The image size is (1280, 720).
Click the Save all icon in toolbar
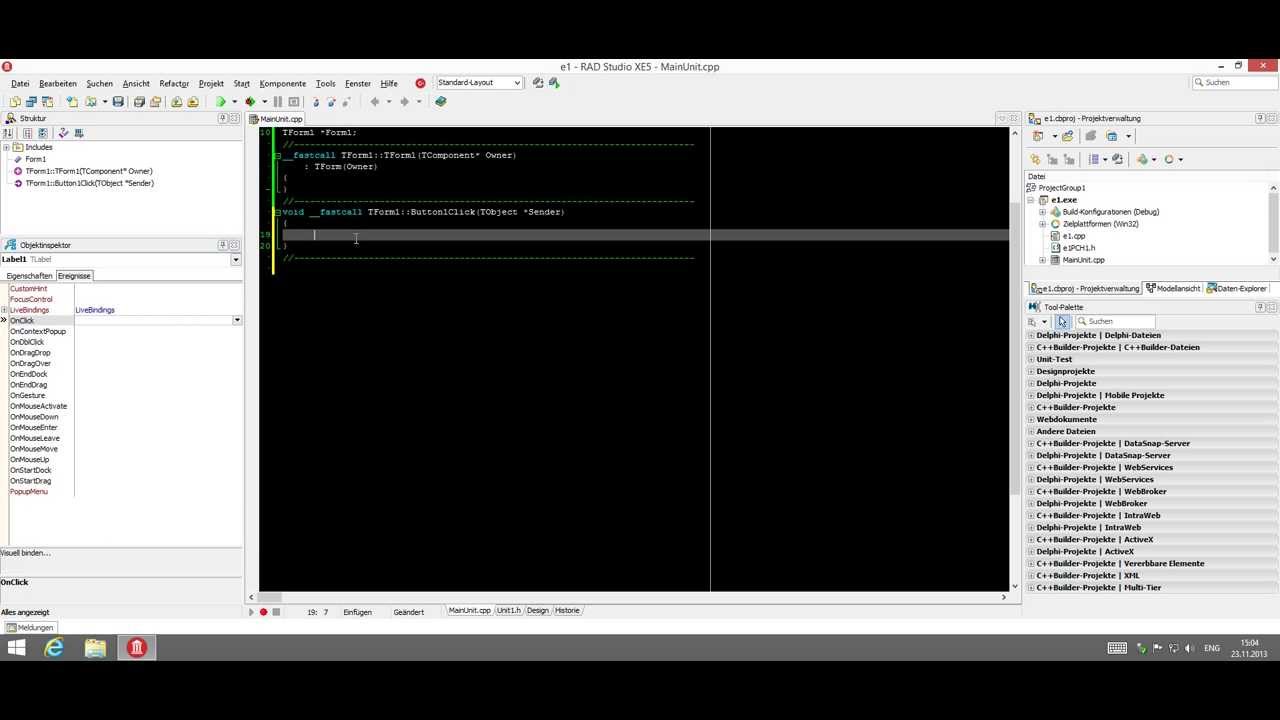point(139,101)
